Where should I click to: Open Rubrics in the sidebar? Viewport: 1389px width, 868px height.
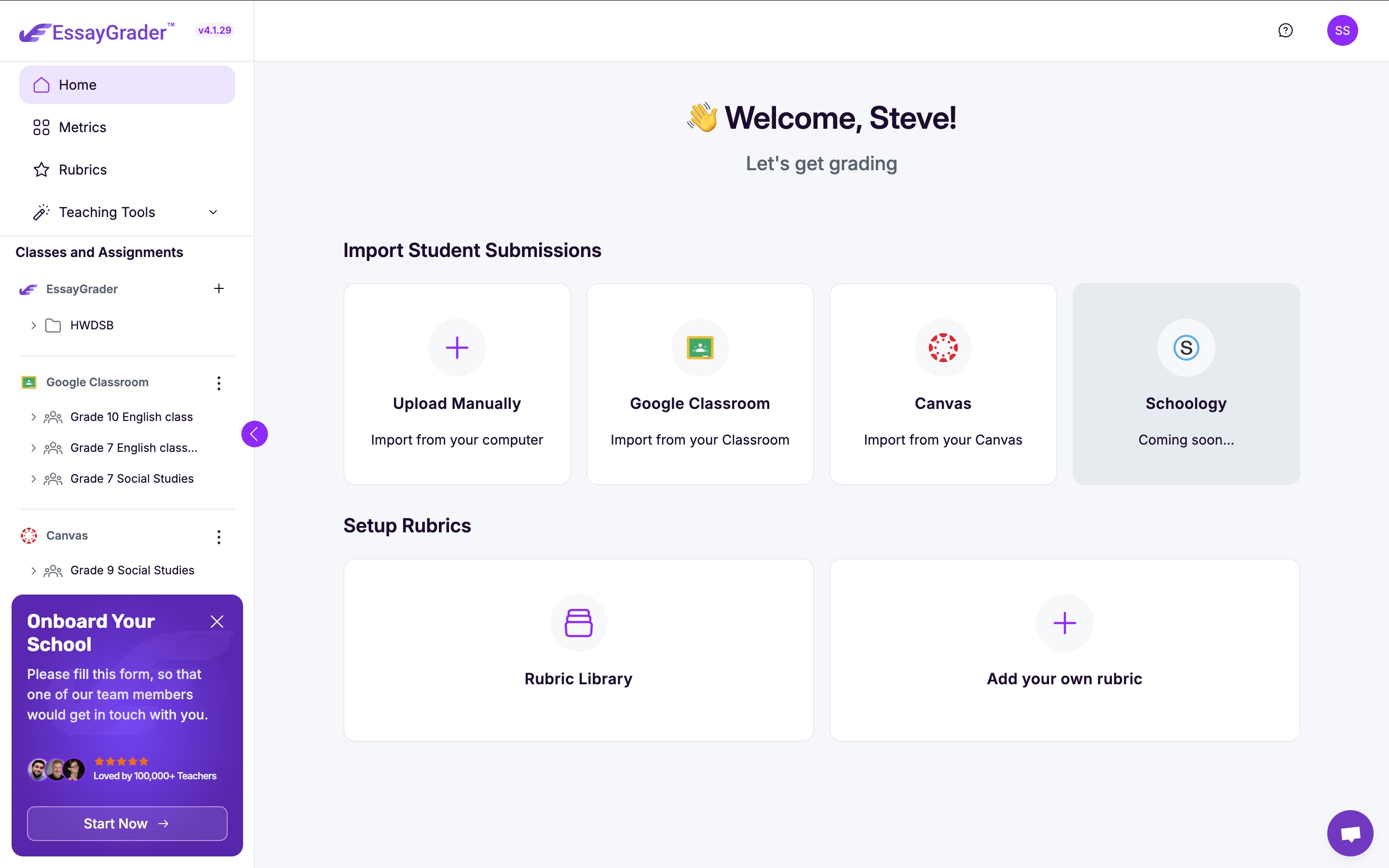[82, 170]
